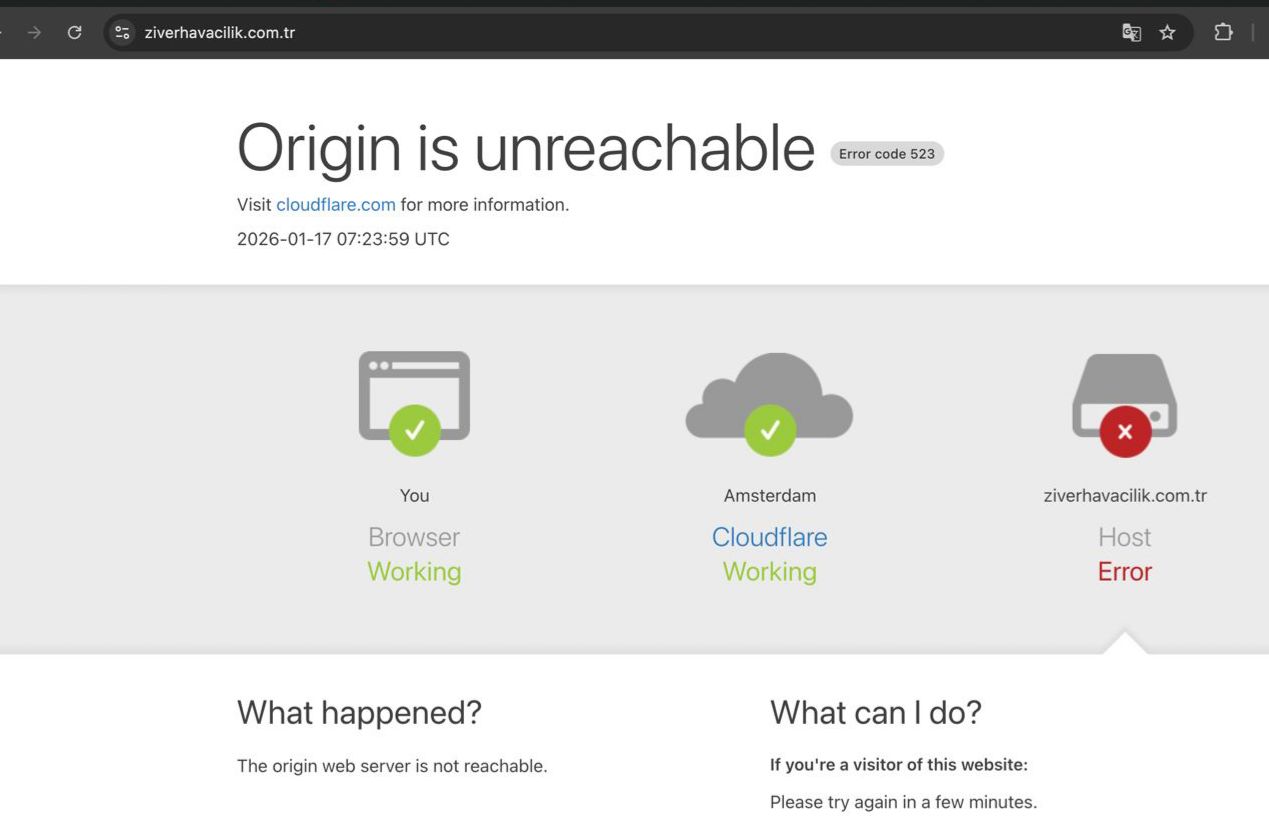Click the "What can I do?" heading
Image resolution: width=1269 pixels, height=832 pixels.
coord(875,713)
